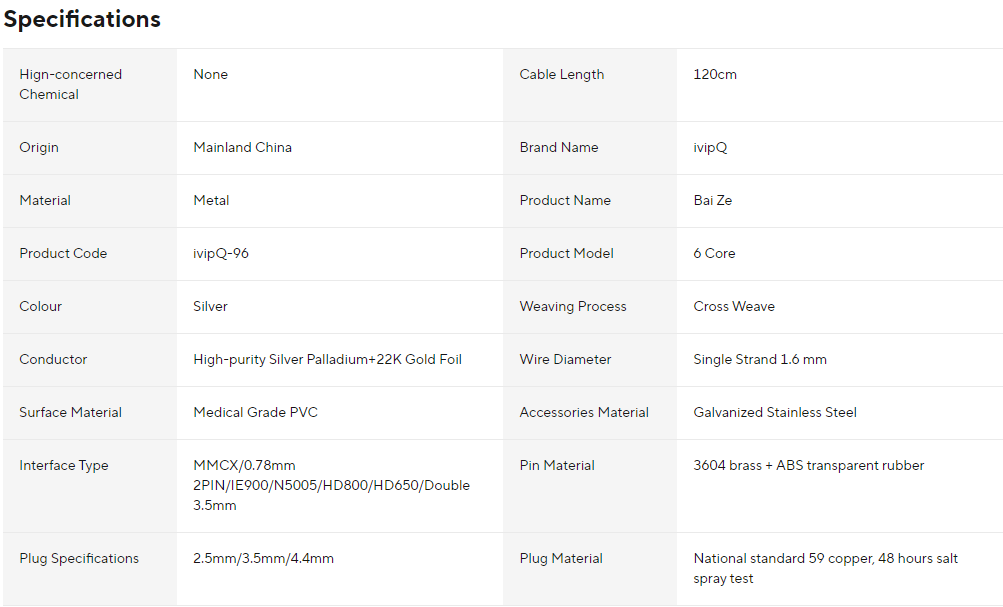Select the Product Code ivipQ-96
This screenshot has width=1003, height=607.
tap(221, 253)
